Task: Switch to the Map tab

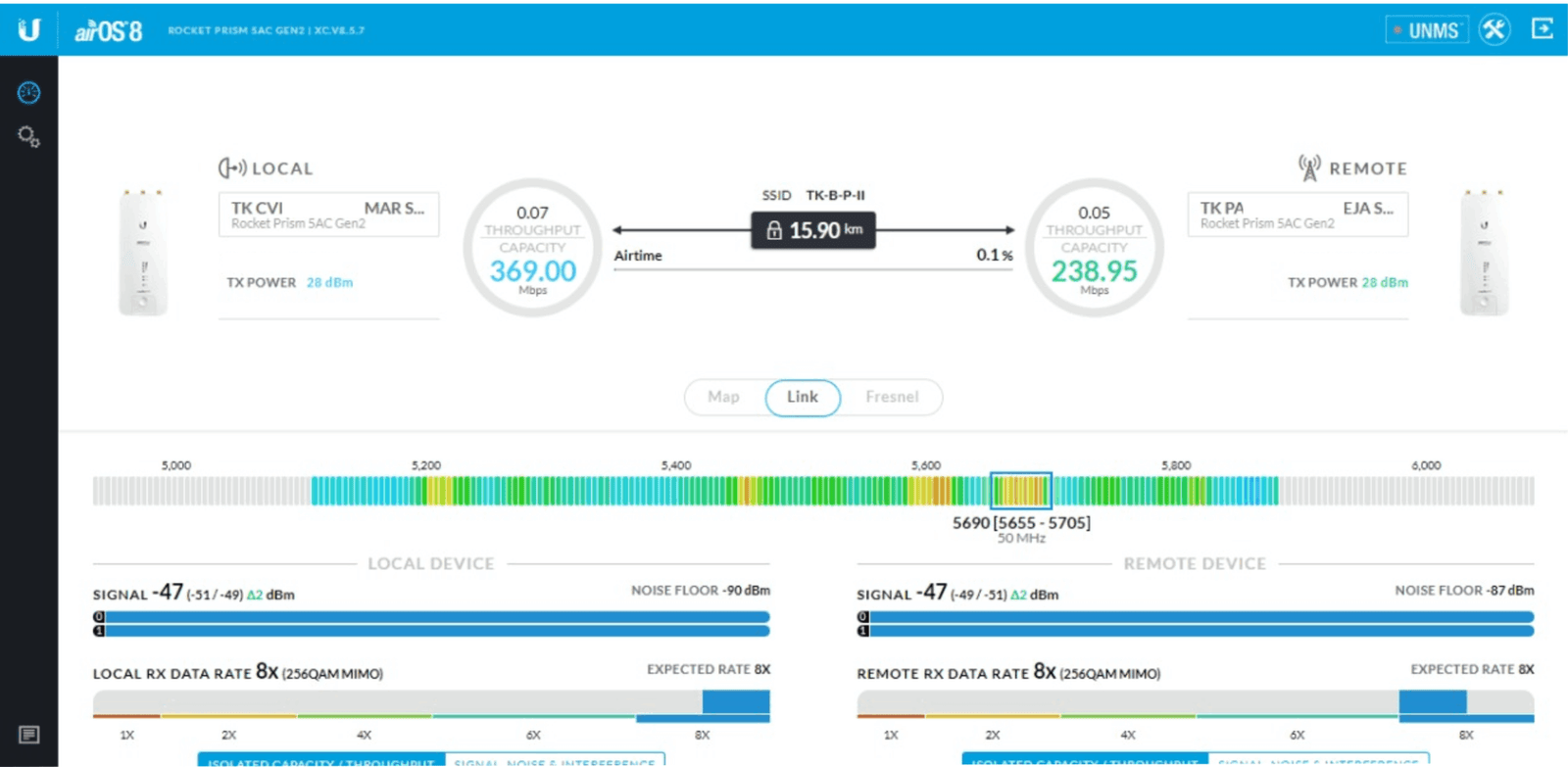Action: tap(723, 397)
